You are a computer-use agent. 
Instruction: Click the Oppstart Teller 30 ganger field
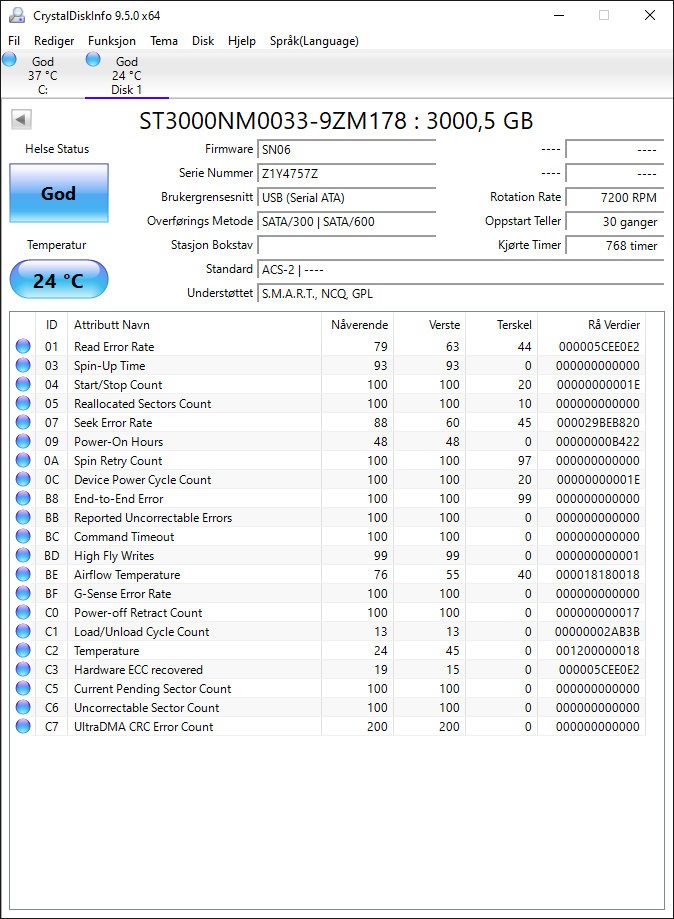615,222
